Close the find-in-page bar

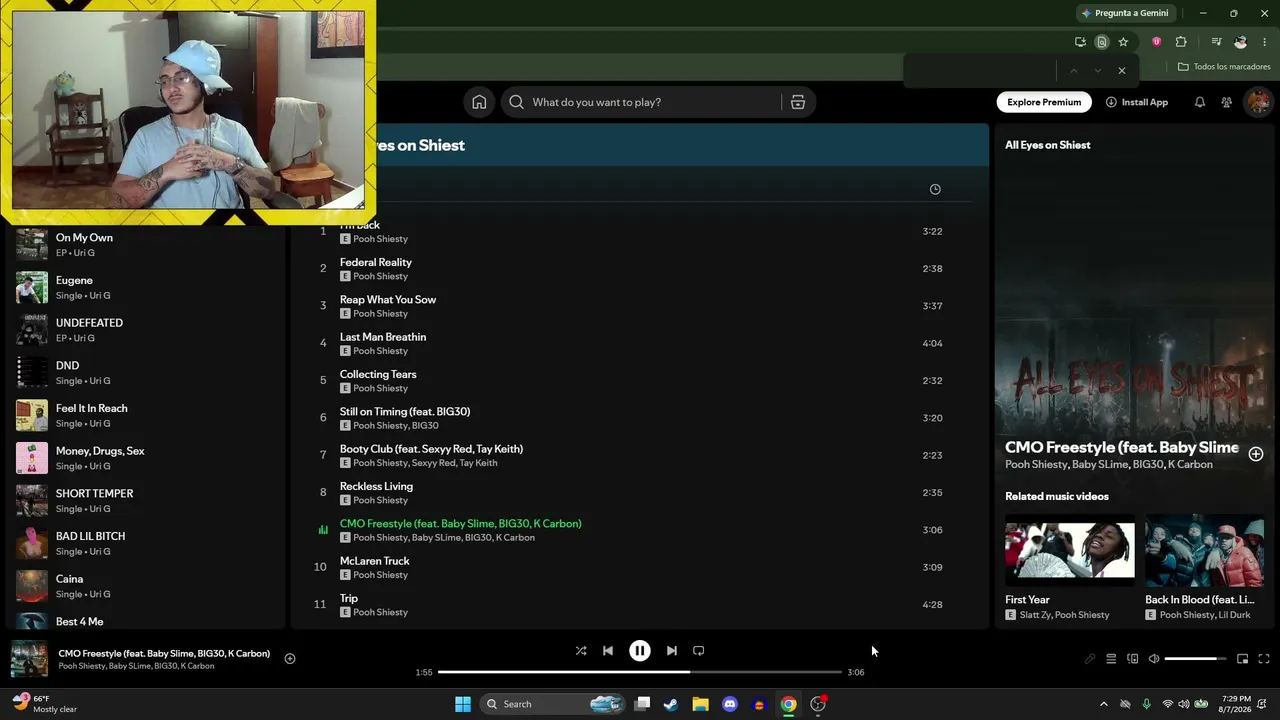pos(1122,71)
